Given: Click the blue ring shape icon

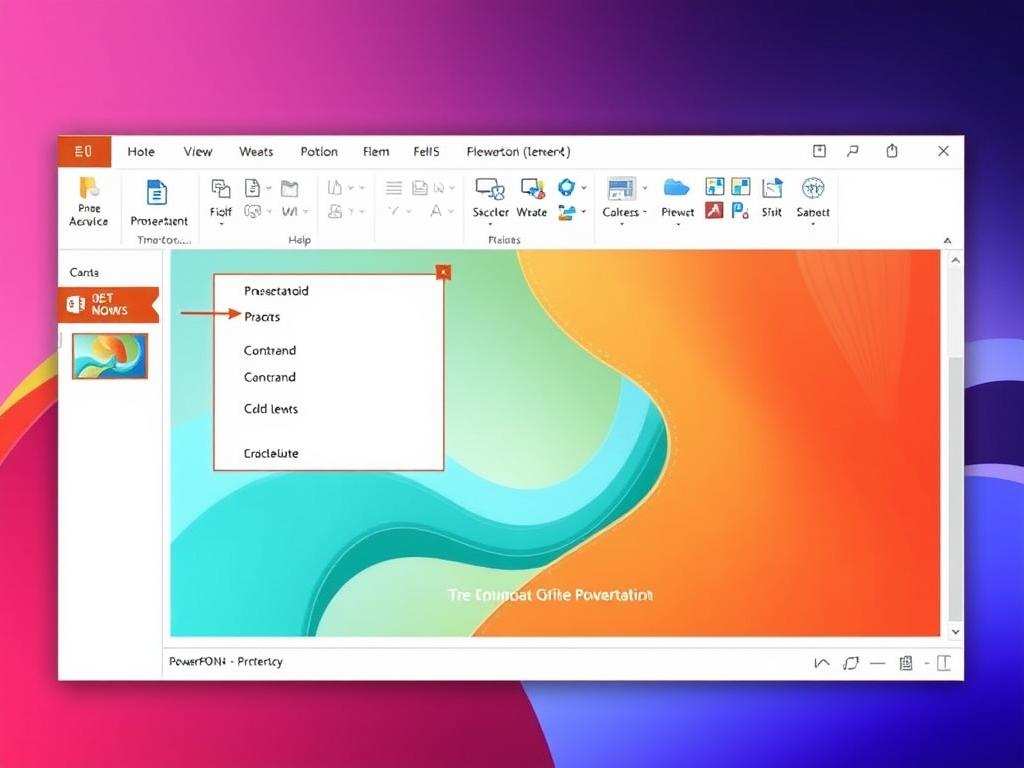Looking at the screenshot, I should tap(566, 187).
